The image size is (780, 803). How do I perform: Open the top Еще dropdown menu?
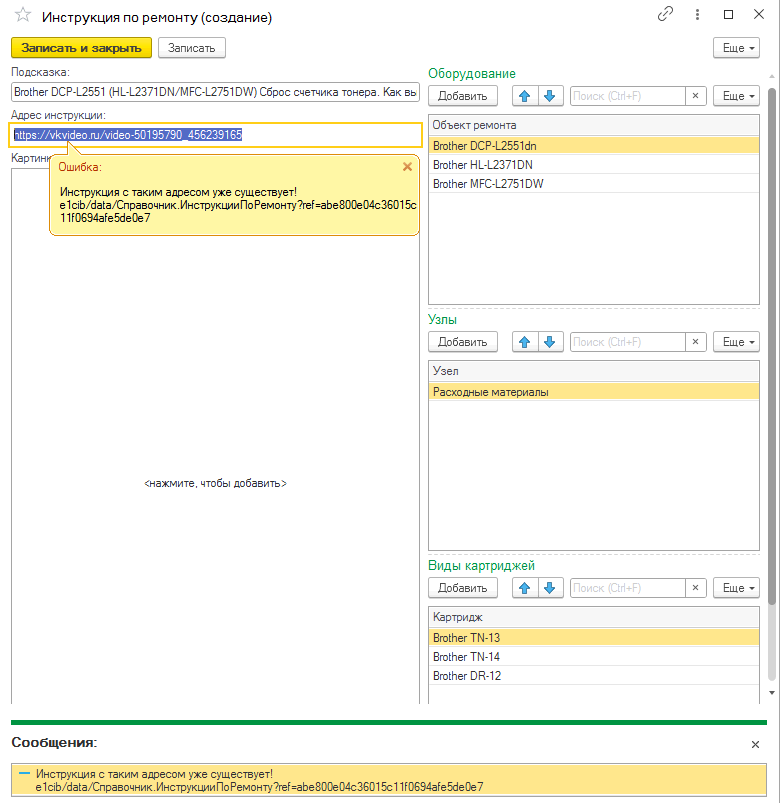coord(736,48)
